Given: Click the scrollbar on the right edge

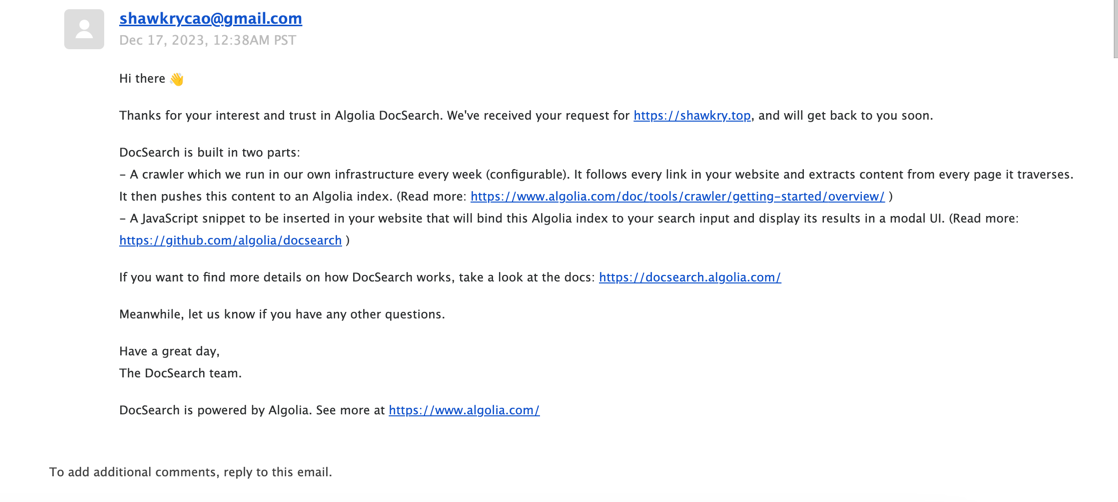Looking at the screenshot, I should (x=1114, y=29).
